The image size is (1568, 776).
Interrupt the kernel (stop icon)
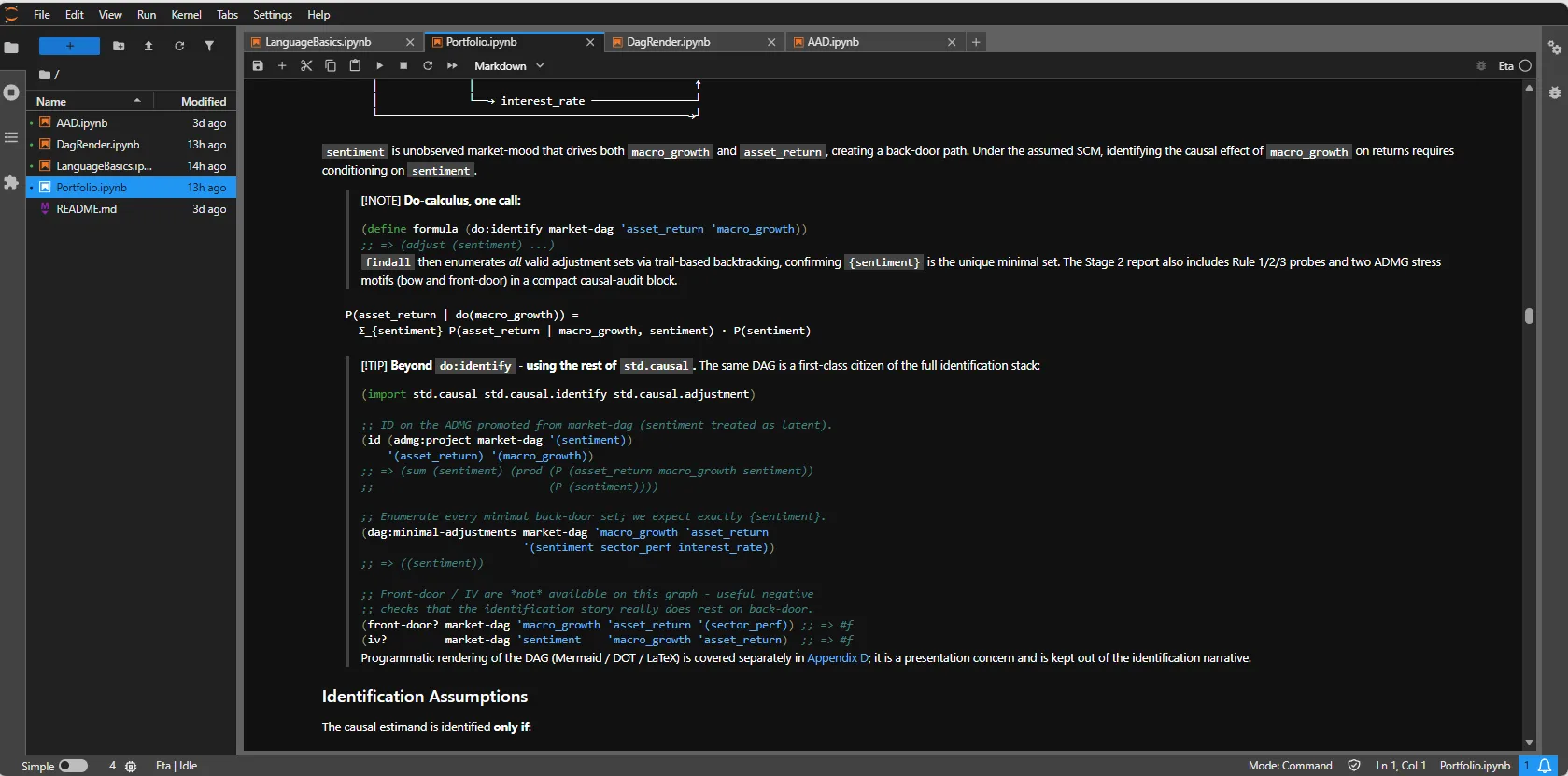coord(403,65)
